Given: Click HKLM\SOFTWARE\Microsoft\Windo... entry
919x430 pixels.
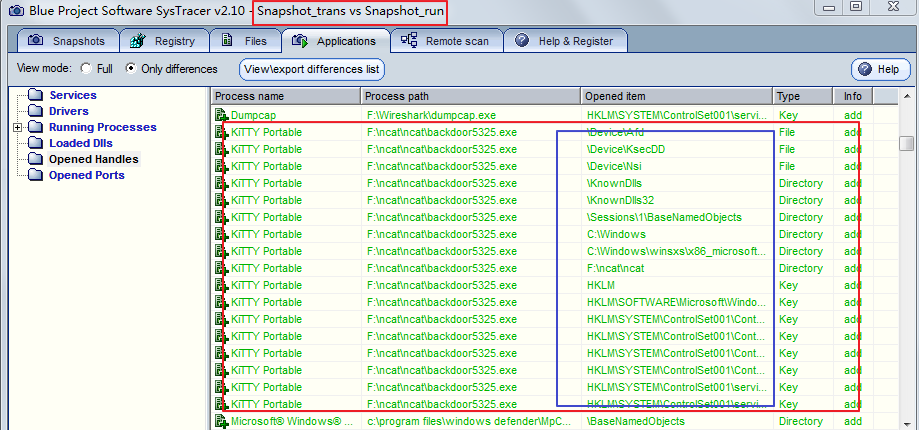Looking at the screenshot, I should point(676,302).
